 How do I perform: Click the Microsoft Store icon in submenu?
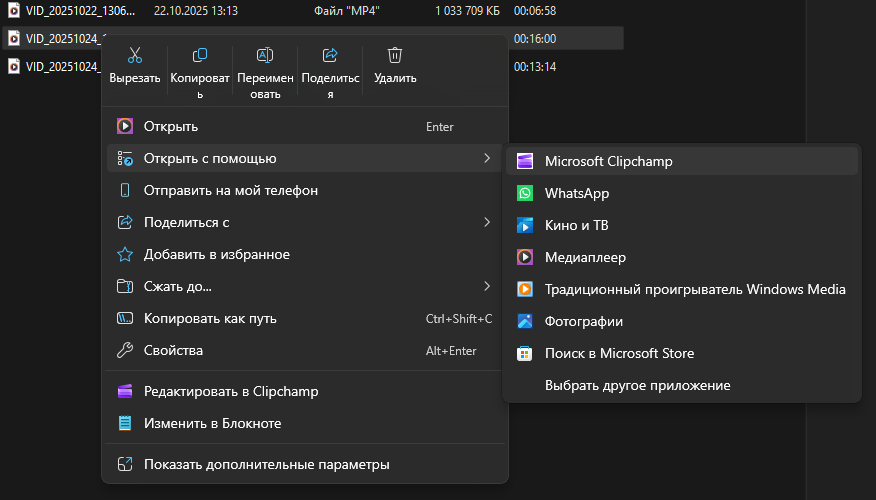point(525,353)
